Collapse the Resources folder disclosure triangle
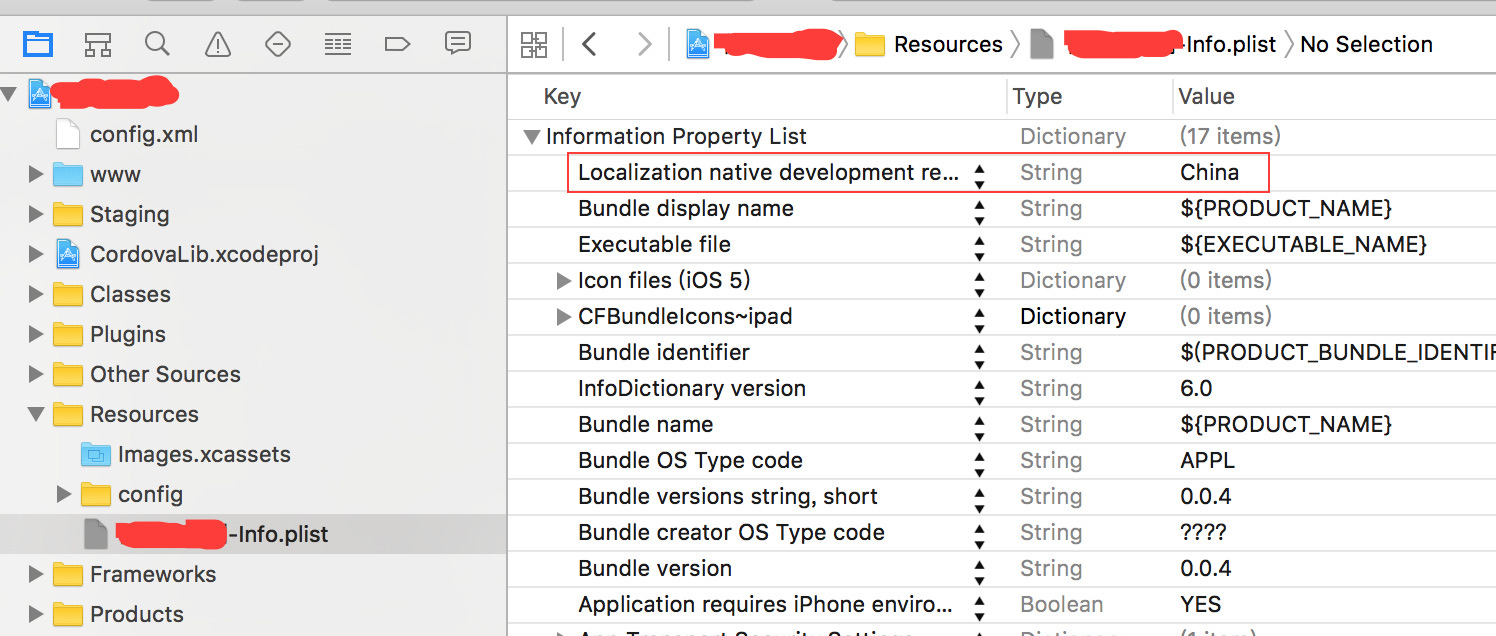This screenshot has height=636, width=1496. [x=36, y=414]
